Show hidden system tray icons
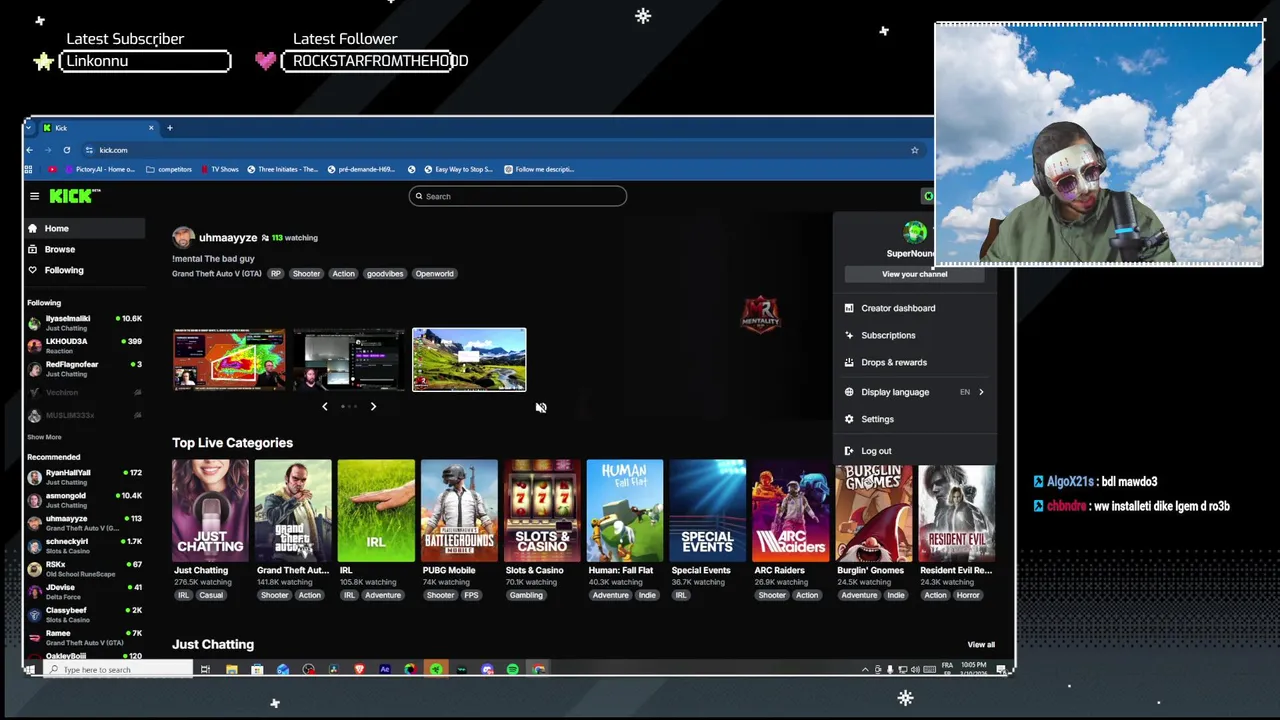 (x=865, y=669)
